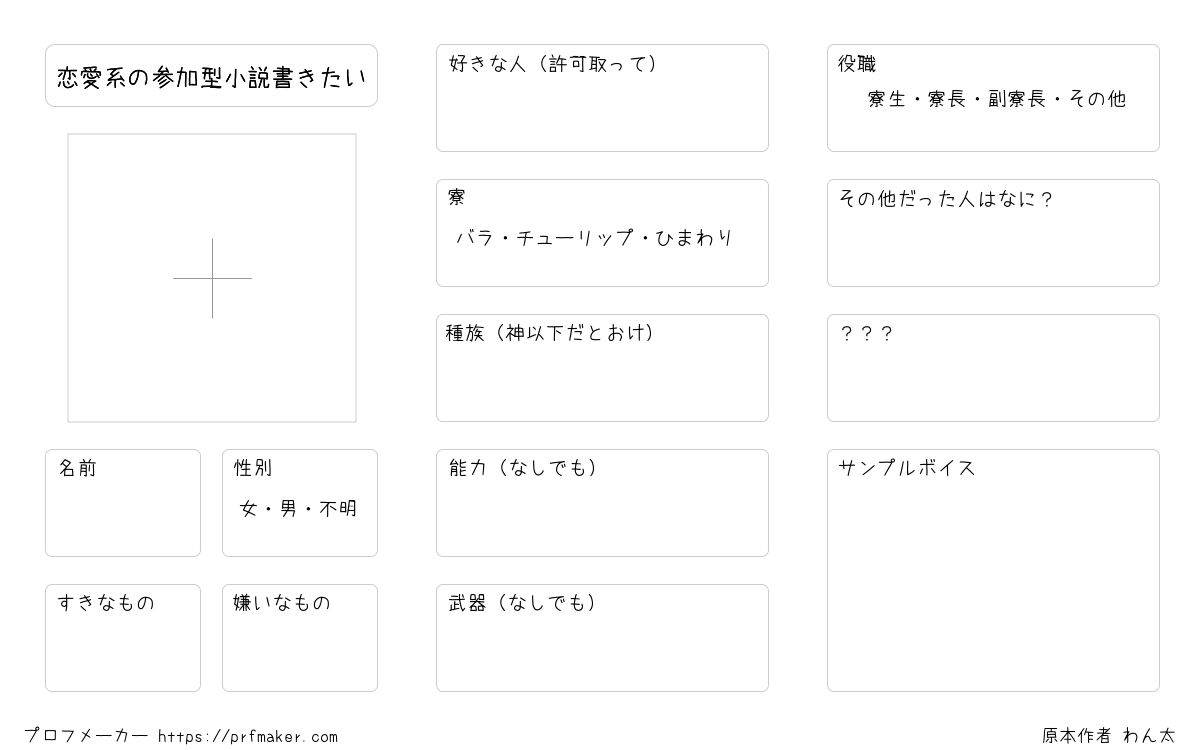Viewport: 1200px width, 750px height.
Task: Click the 寮 dormitory options text
Action: pos(595,238)
